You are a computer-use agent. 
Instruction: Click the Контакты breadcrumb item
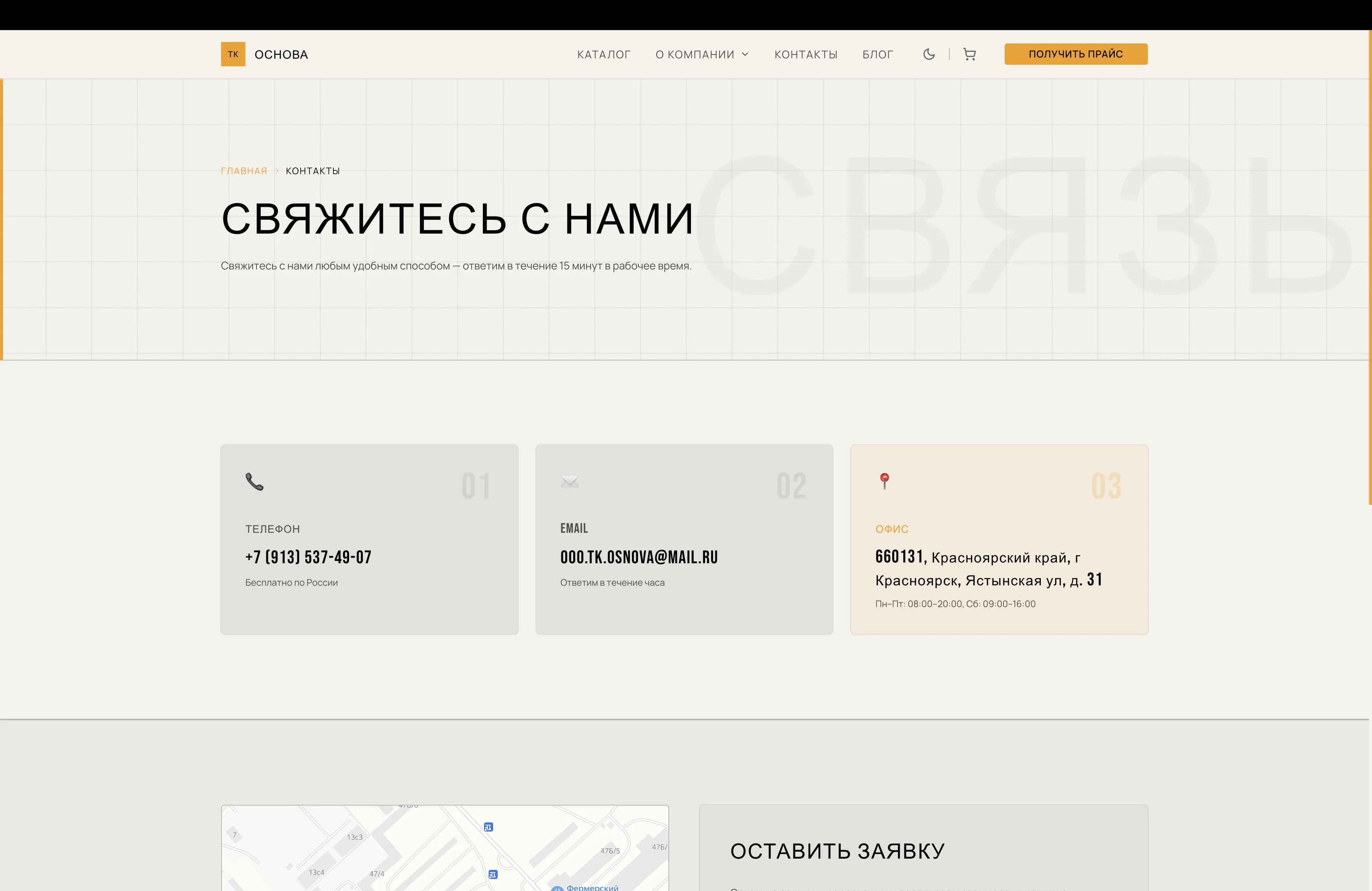(313, 171)
